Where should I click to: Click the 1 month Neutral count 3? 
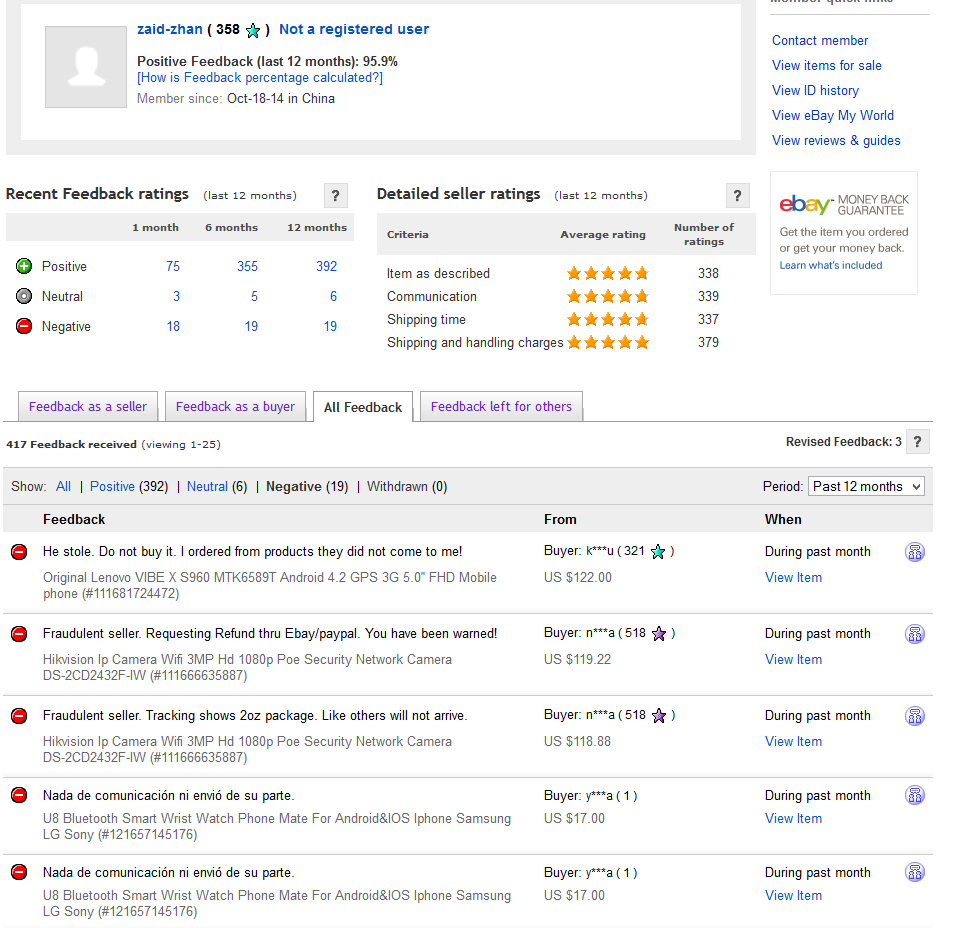[177, 296]
